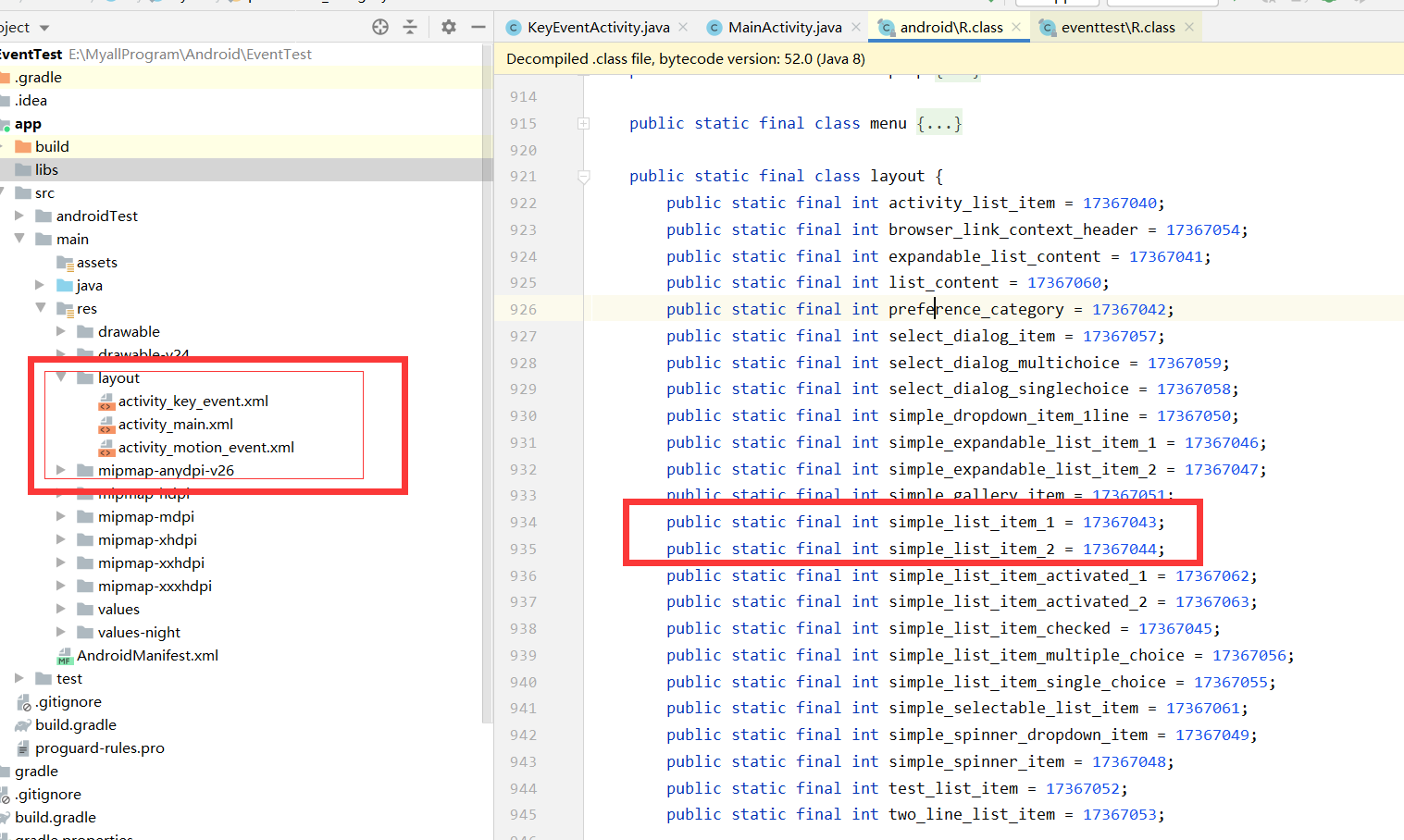Select the assets folder icon
The width and height of the screenshot is (1404, 840).
tap(65, 263)
